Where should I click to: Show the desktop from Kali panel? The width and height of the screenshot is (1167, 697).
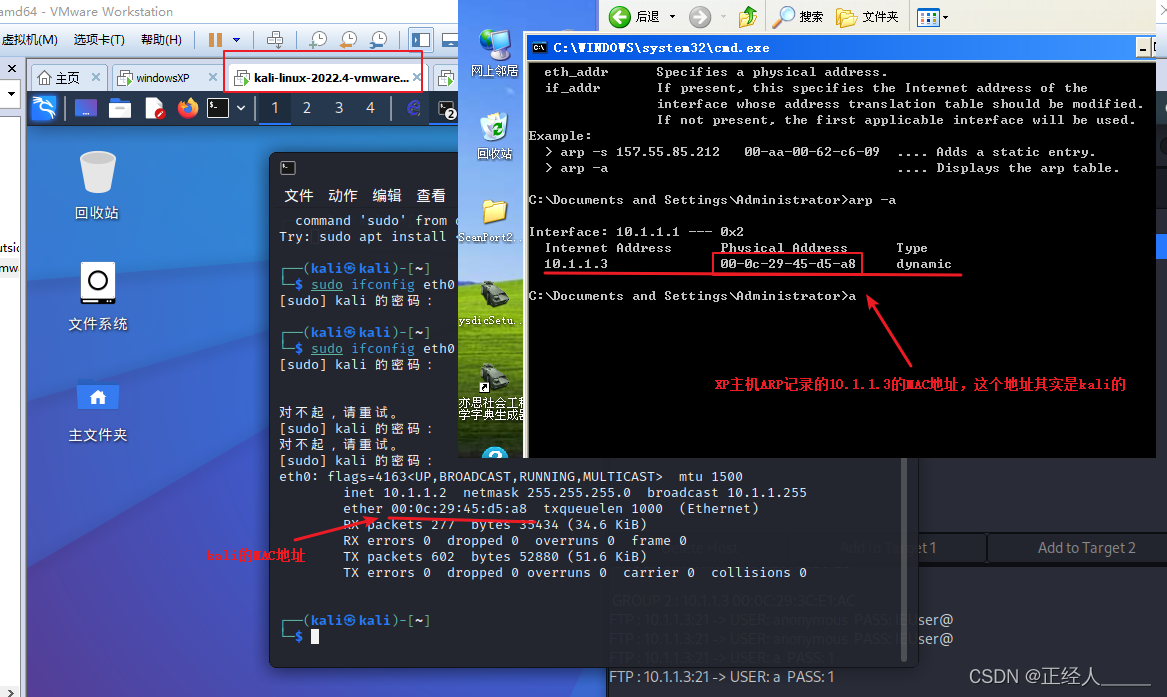(86, 109)
